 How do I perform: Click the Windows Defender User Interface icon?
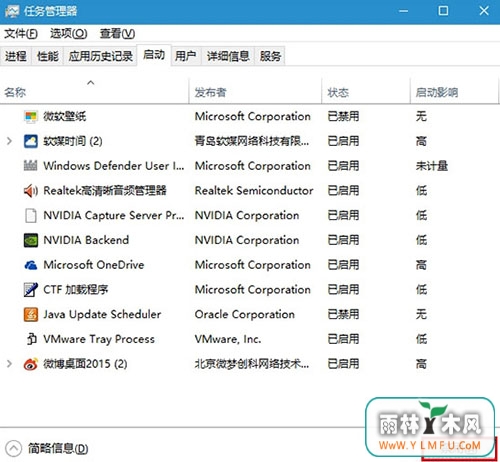pyautogui.click(x=31, y=166)
